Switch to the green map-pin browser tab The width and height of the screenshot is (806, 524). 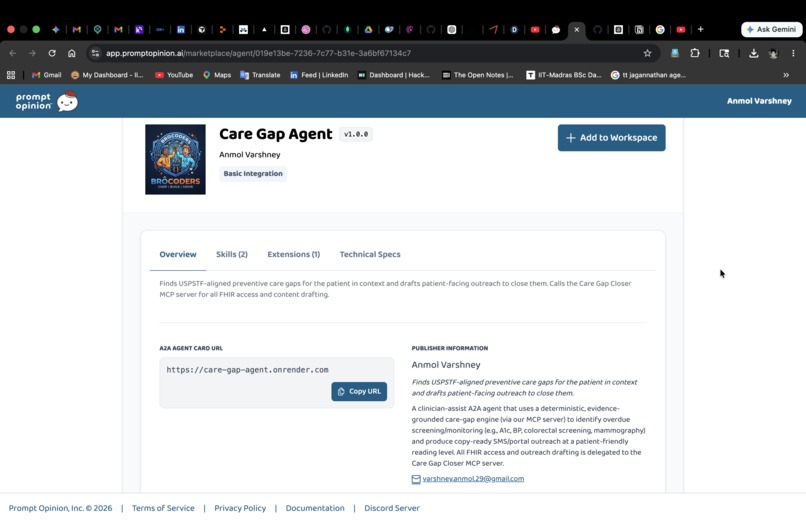[x=98, y=29]
